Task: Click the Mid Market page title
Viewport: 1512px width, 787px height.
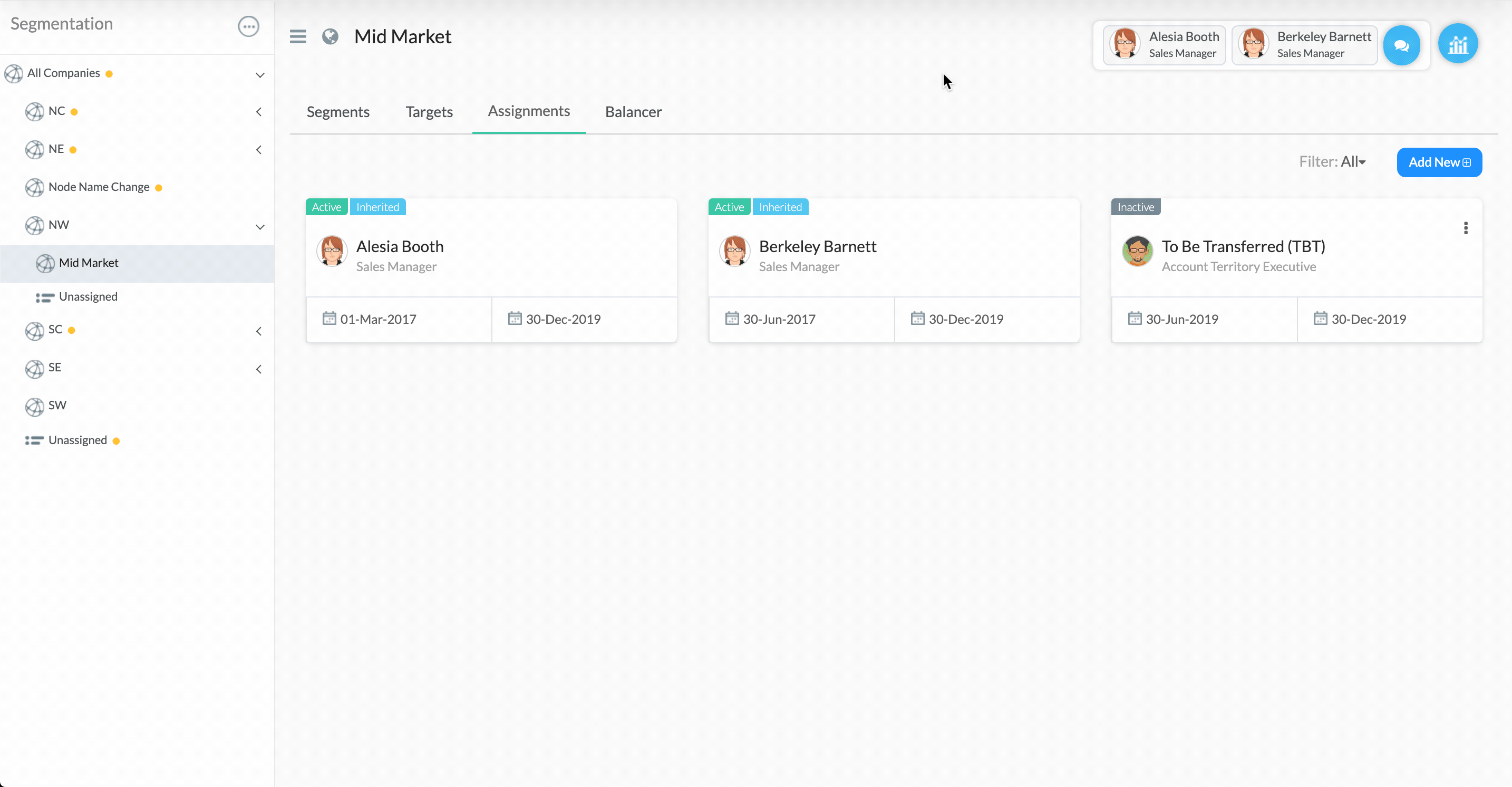Action: (403, 36)
